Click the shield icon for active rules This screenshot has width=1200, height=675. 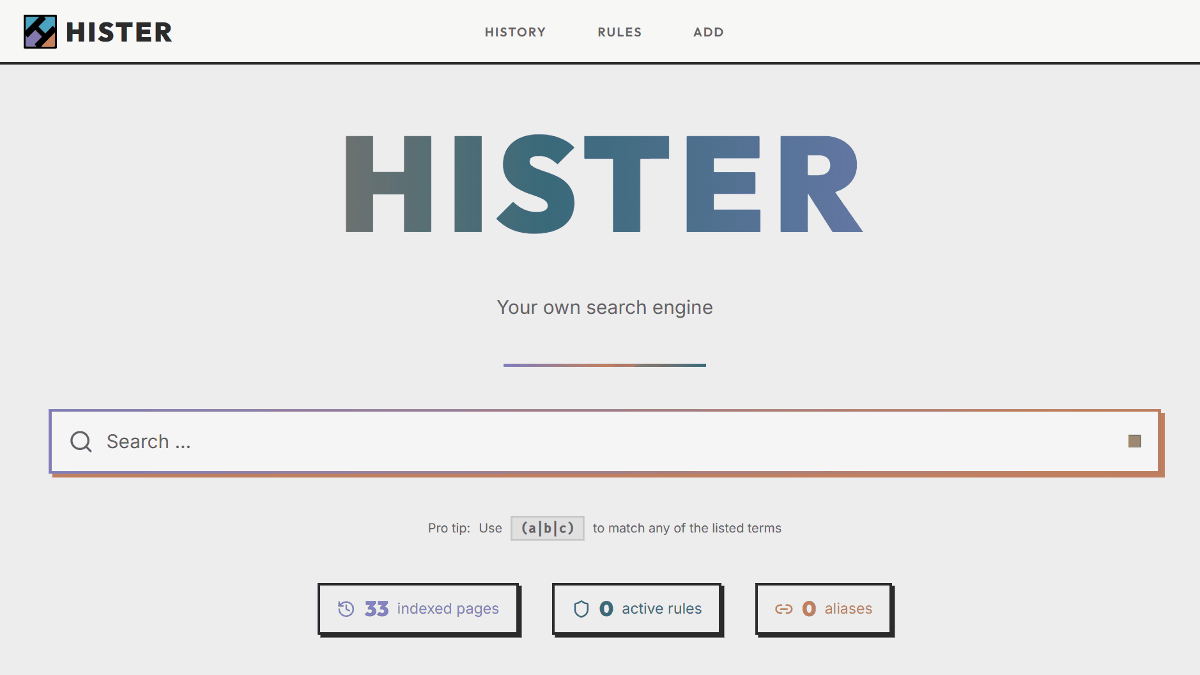[581, 609]
